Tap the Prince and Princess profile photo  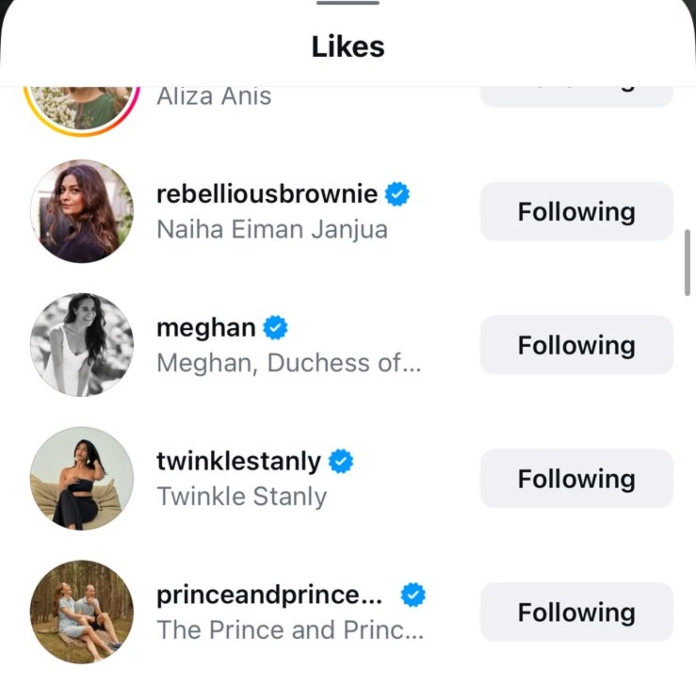point(82,612)
